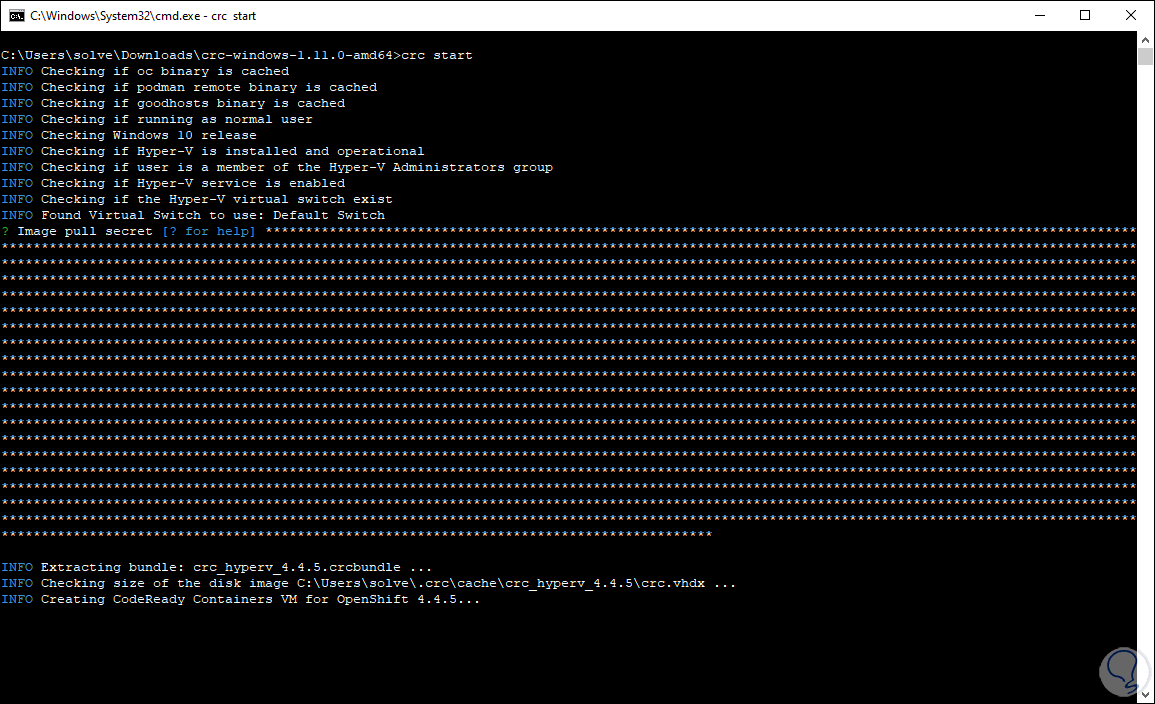Click the 'Image pull secret' prompt
Screen dimensions: 1155x704
coord(85,231)
